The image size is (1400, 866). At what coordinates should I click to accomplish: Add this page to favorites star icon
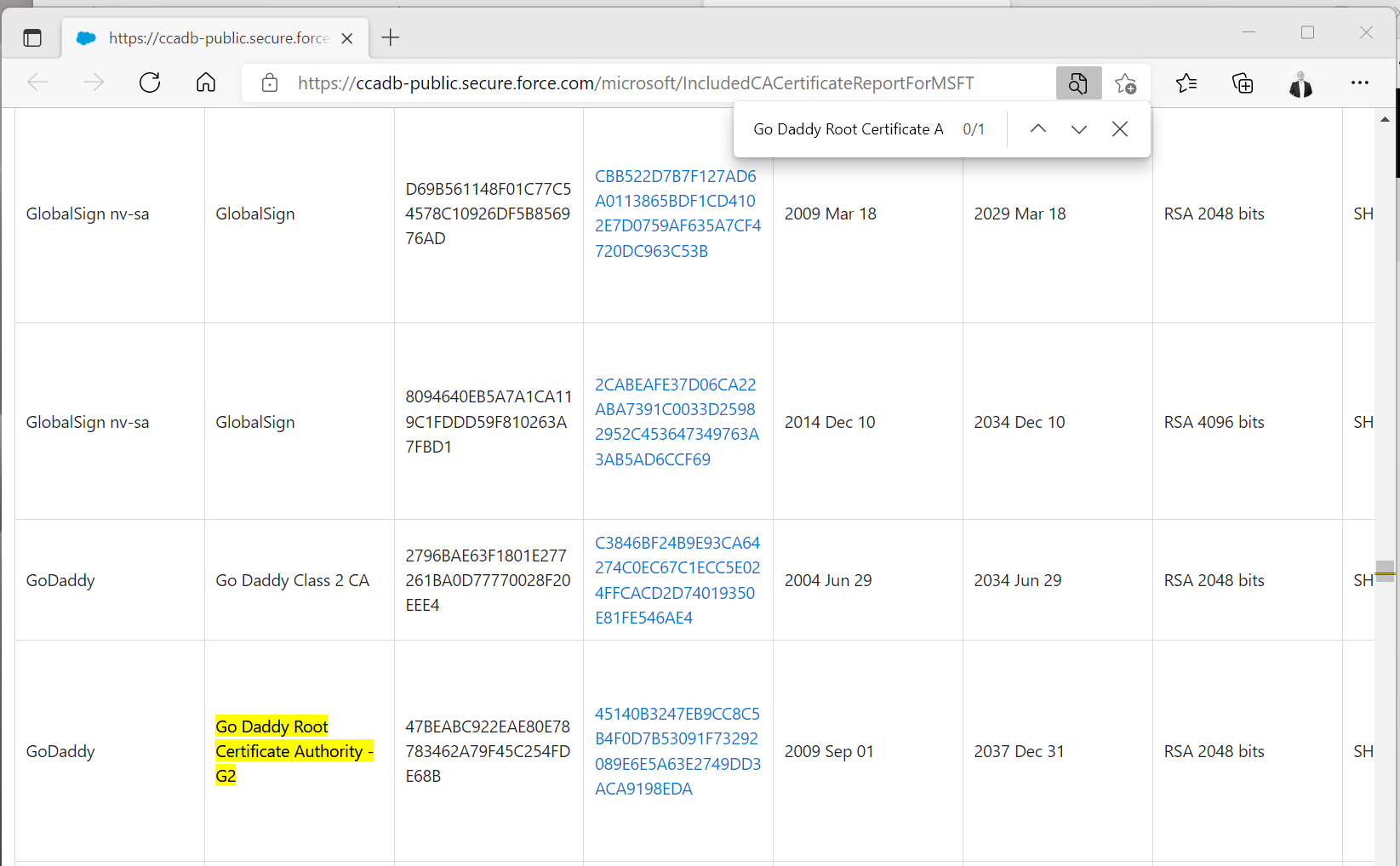(x=1125, y=83)
